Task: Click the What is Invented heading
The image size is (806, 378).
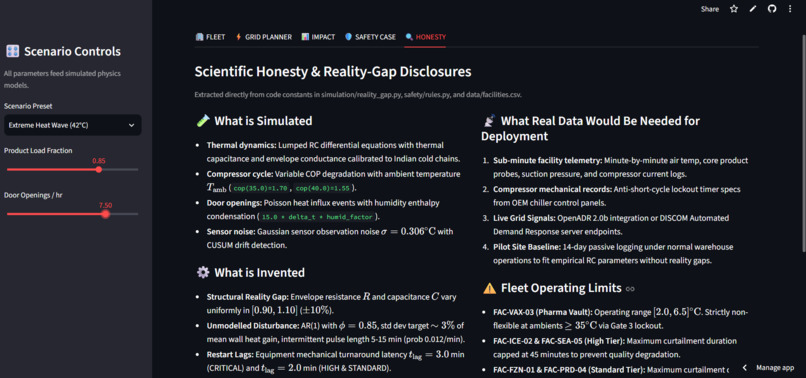Action: click(260, 273)
